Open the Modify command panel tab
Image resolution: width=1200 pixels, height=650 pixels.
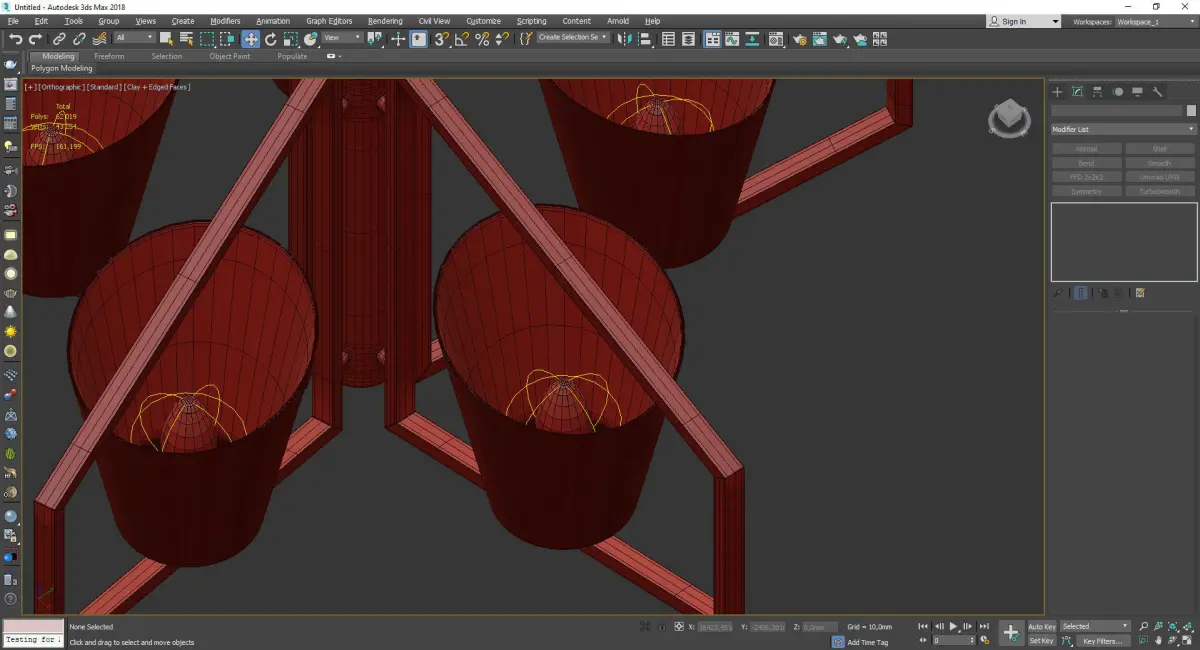click(1078, 92)
